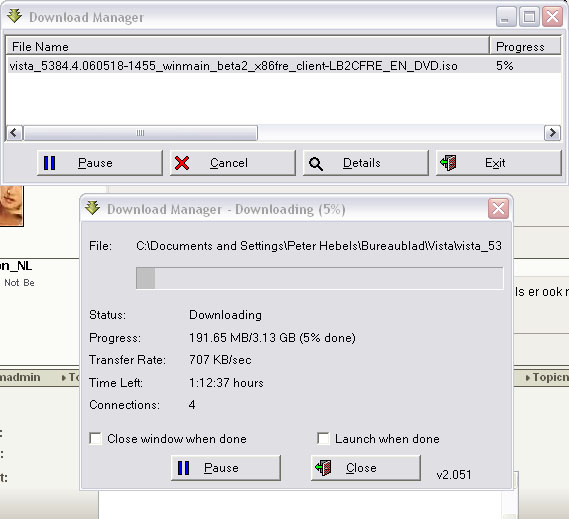Enable Launch when done checkbox
Screen dimensions: 569x519
click(323, 438)
